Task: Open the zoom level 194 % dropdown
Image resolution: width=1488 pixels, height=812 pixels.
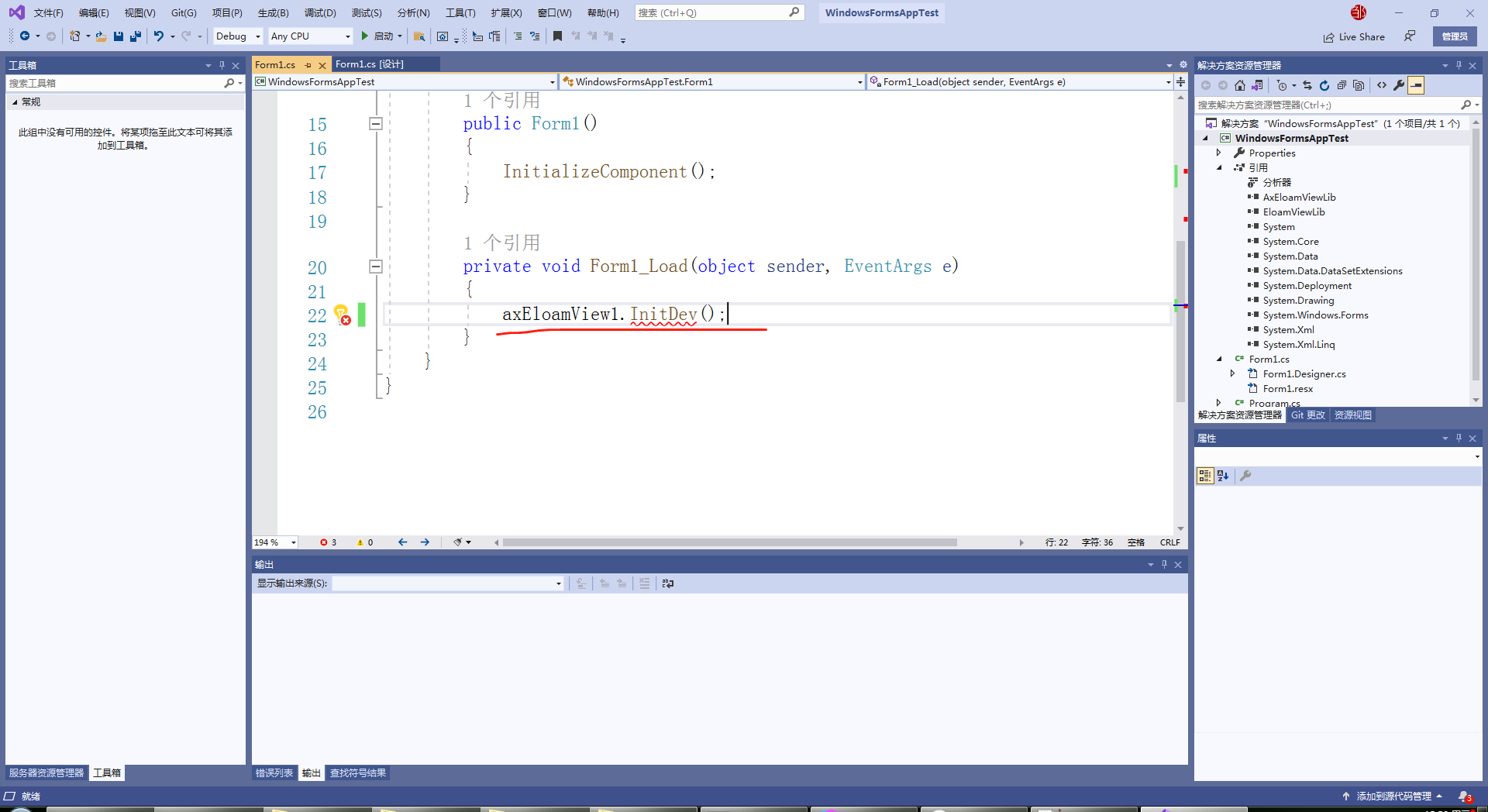Action: (x=275, y=542)
